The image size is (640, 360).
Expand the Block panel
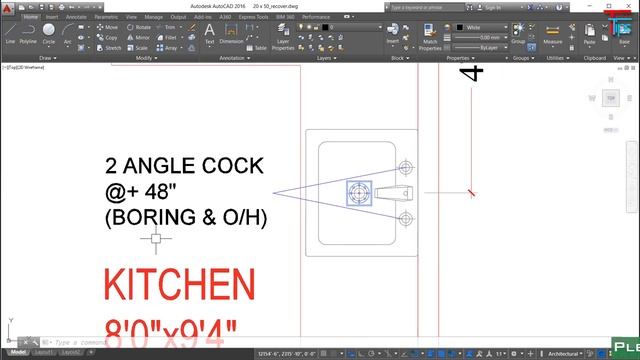(x=400, y=58)
